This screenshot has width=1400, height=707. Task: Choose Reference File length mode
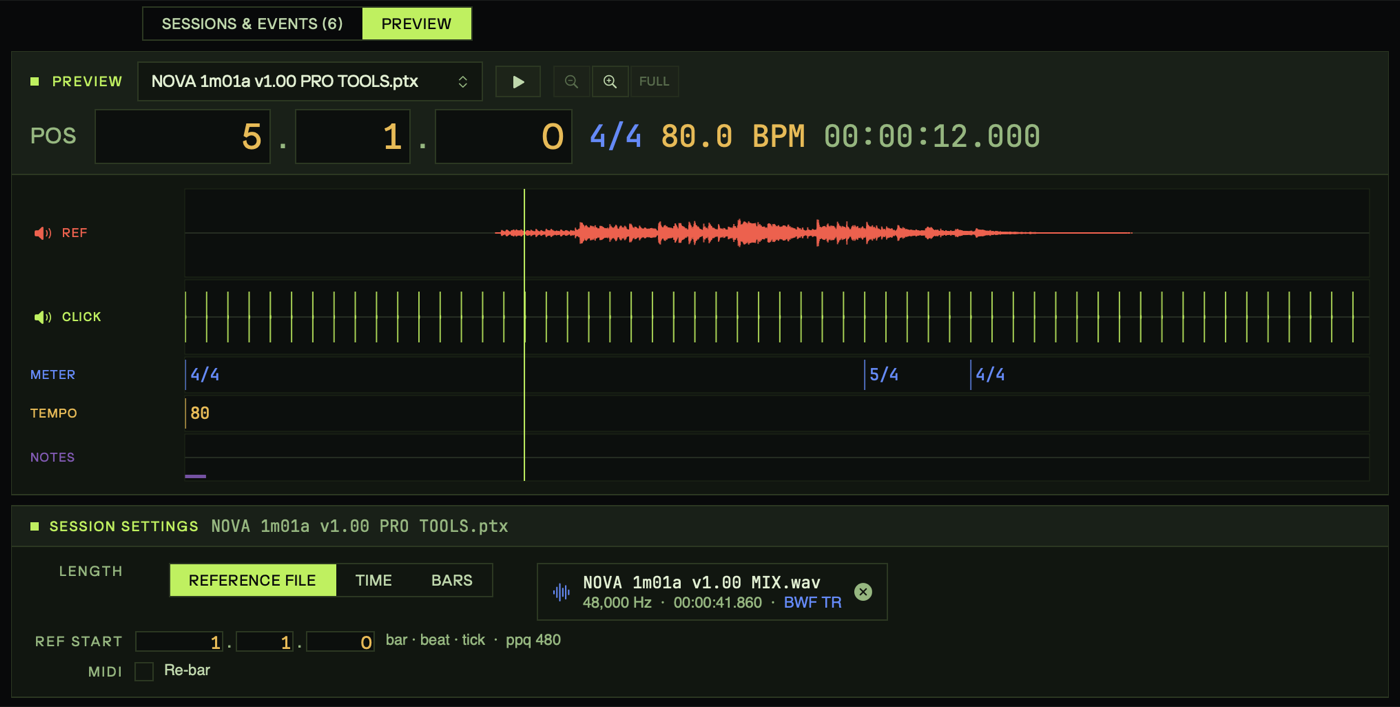(x=252, y=580)
